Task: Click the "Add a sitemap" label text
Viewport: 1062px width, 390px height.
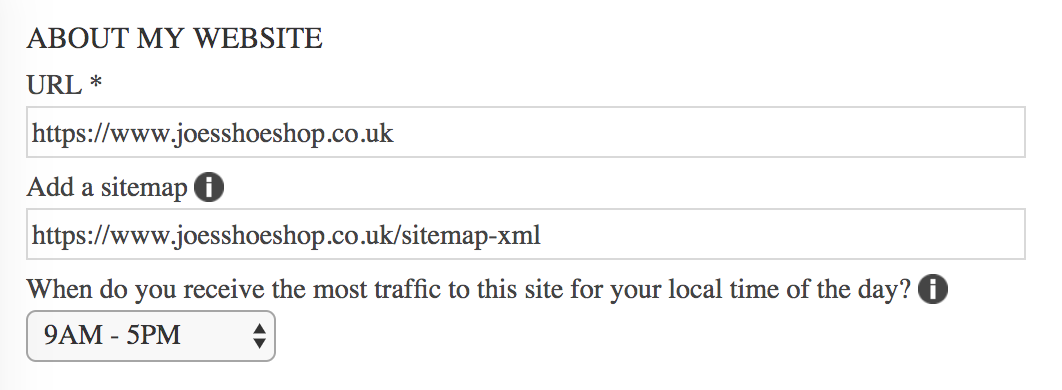Action: [x=107, y=188]
